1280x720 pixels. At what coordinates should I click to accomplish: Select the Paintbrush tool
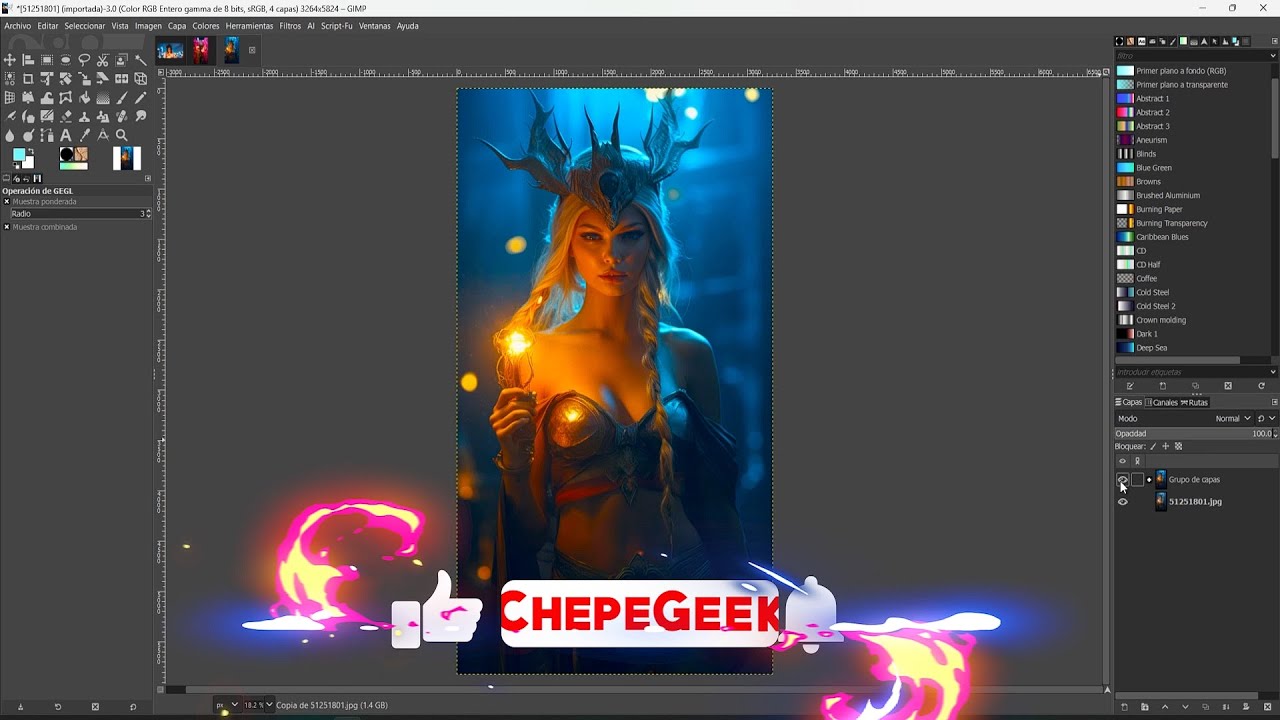(x=121, y=97)
